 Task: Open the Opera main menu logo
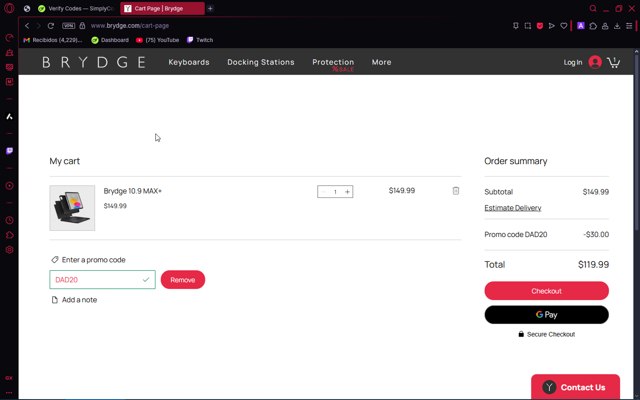pos(9,8)
